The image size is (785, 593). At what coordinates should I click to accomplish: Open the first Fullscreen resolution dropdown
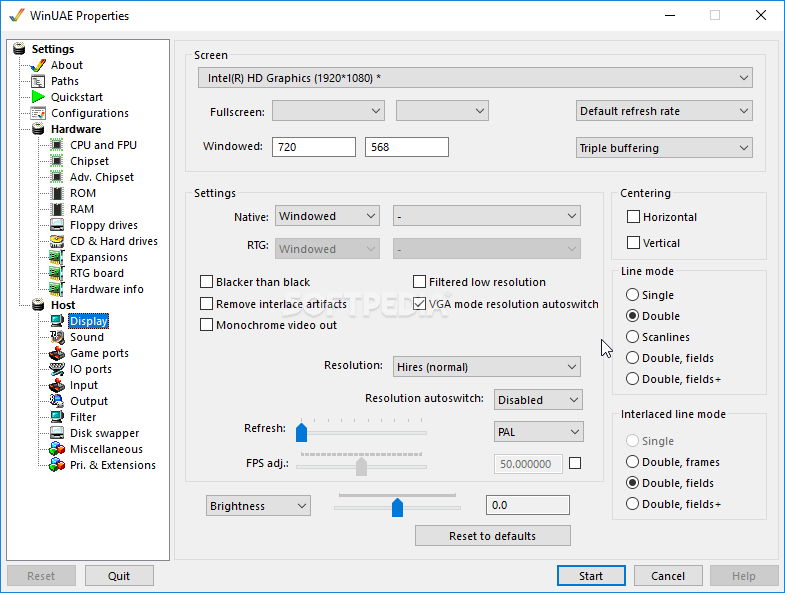[328, 111]
